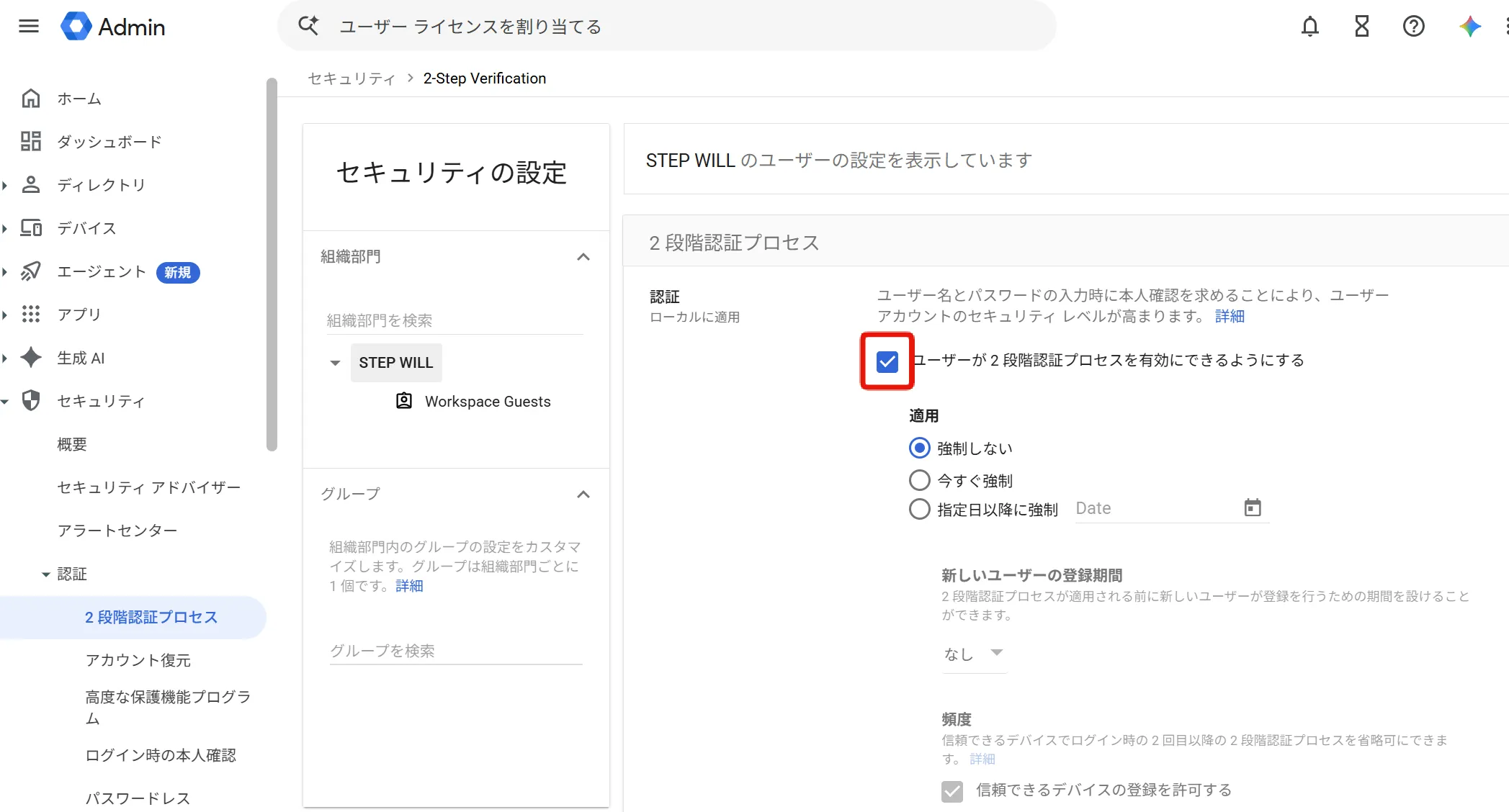Screen dimensions: 1509x812
Task: Open the Gemini sparkle icon
Action: coord(1469,27)
